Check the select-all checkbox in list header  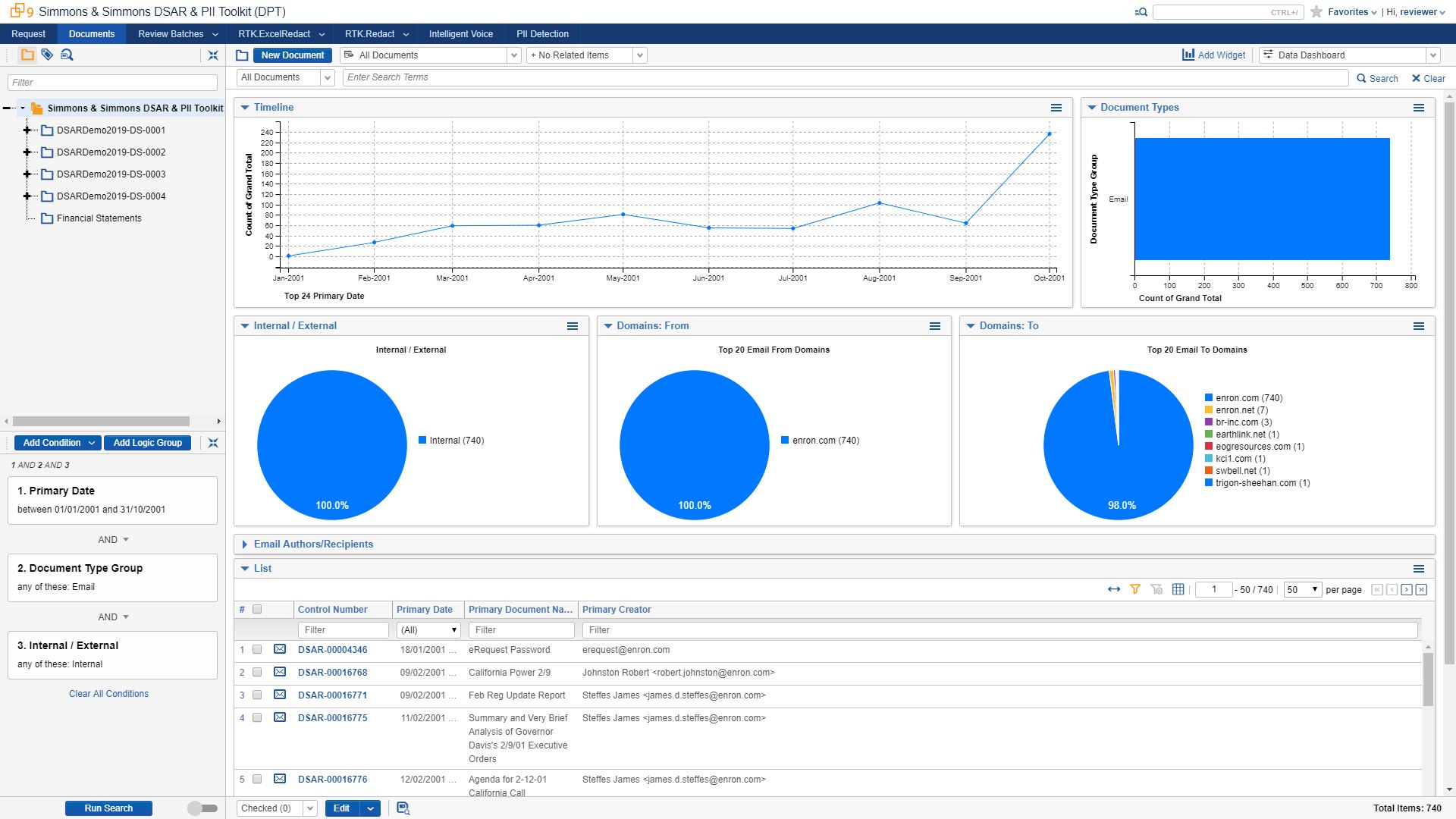tap(257, 609)
